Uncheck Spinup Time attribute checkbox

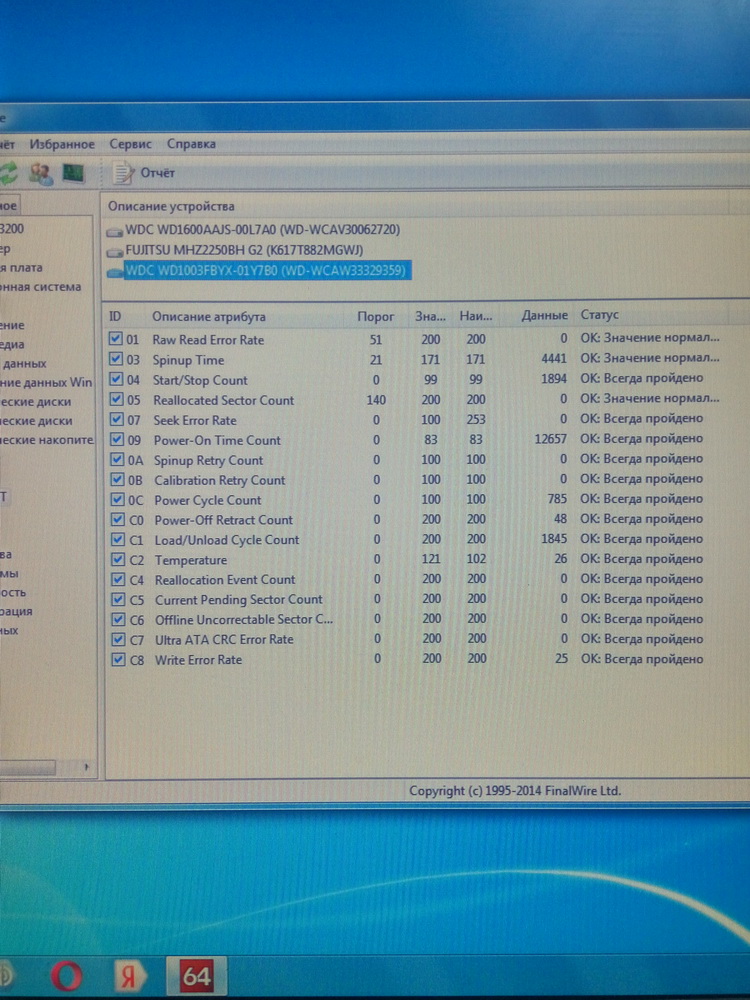point(115,359)
